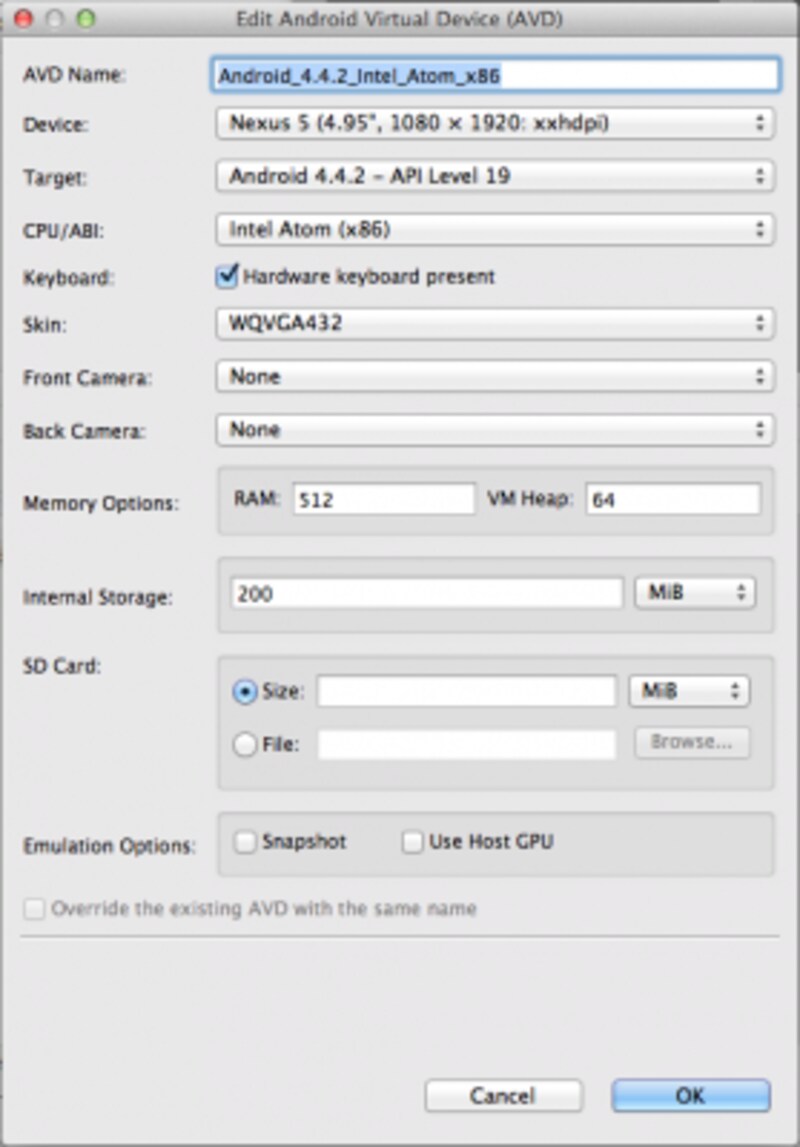Enable the Use Host GPU checkbox
The image size is (800, 1147).
coord(412,842)
